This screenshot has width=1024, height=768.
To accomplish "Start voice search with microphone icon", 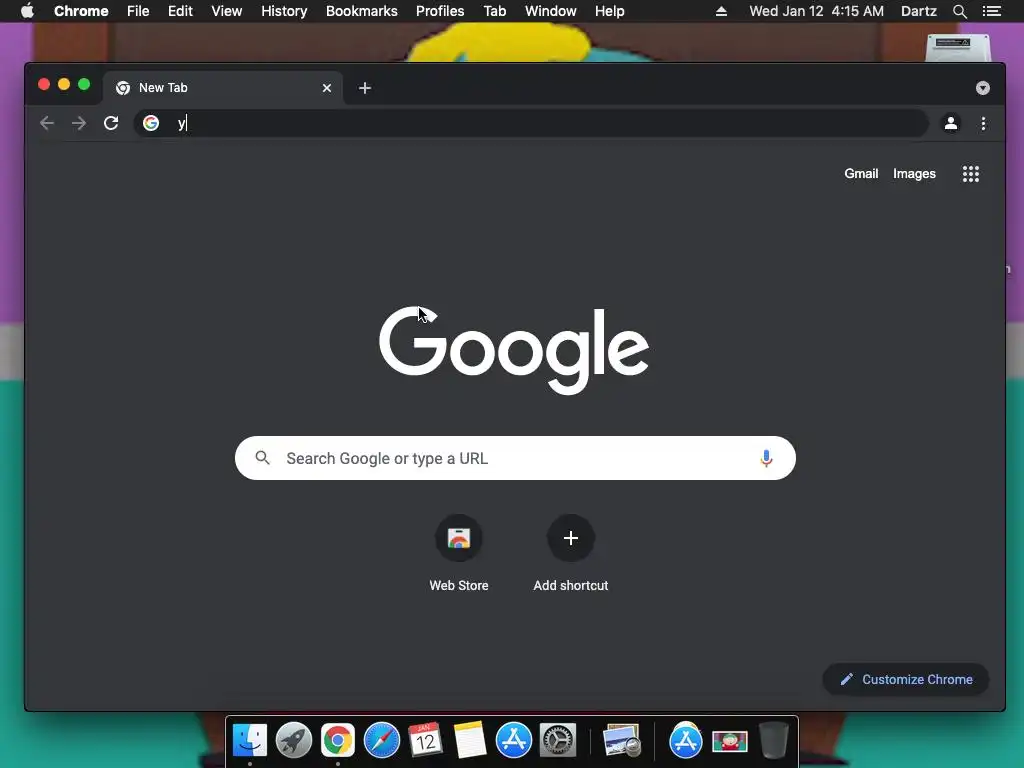I will 767,458.
